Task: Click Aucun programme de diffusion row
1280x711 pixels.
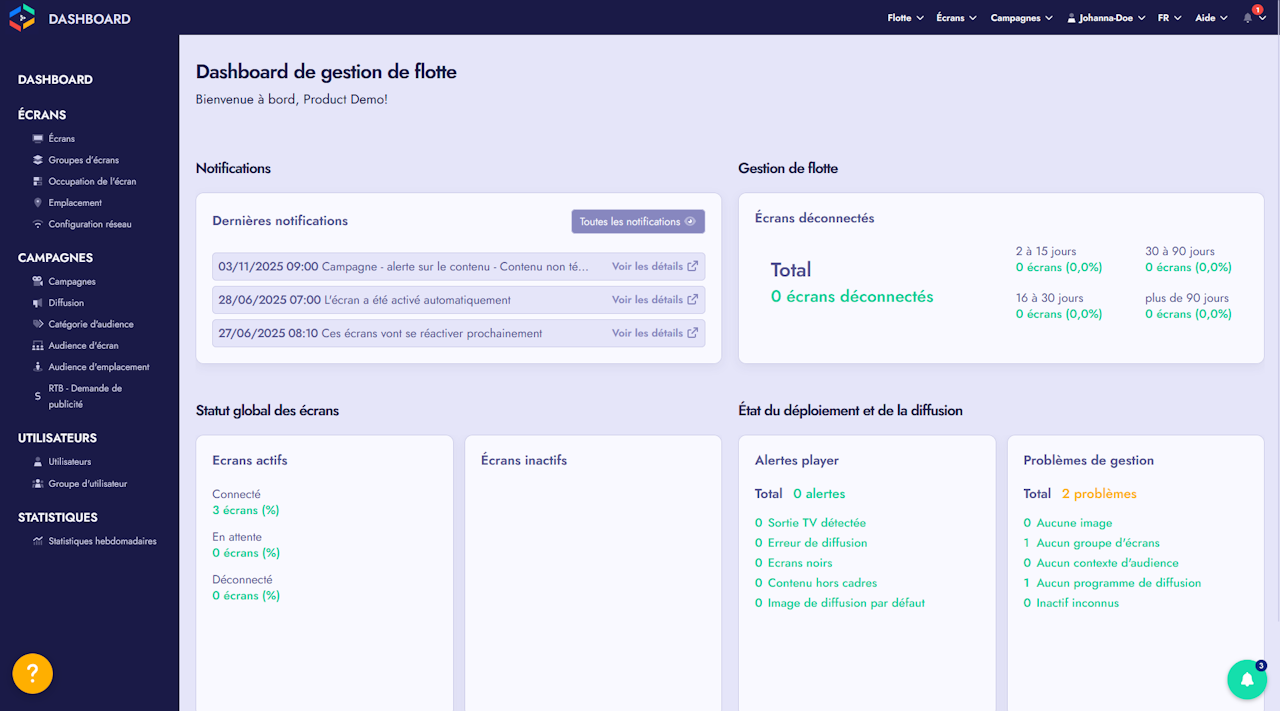Action: tap(1112, 583)
